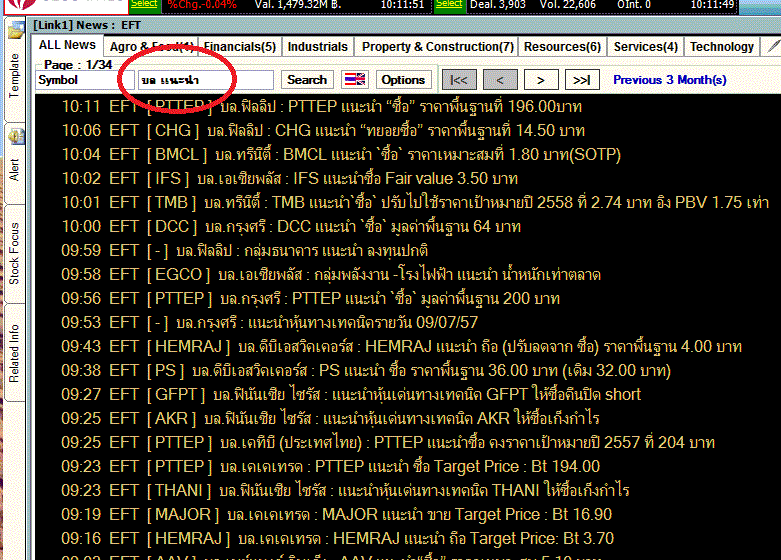Open the 09:56 PTTEP news row

coord(310,298)
